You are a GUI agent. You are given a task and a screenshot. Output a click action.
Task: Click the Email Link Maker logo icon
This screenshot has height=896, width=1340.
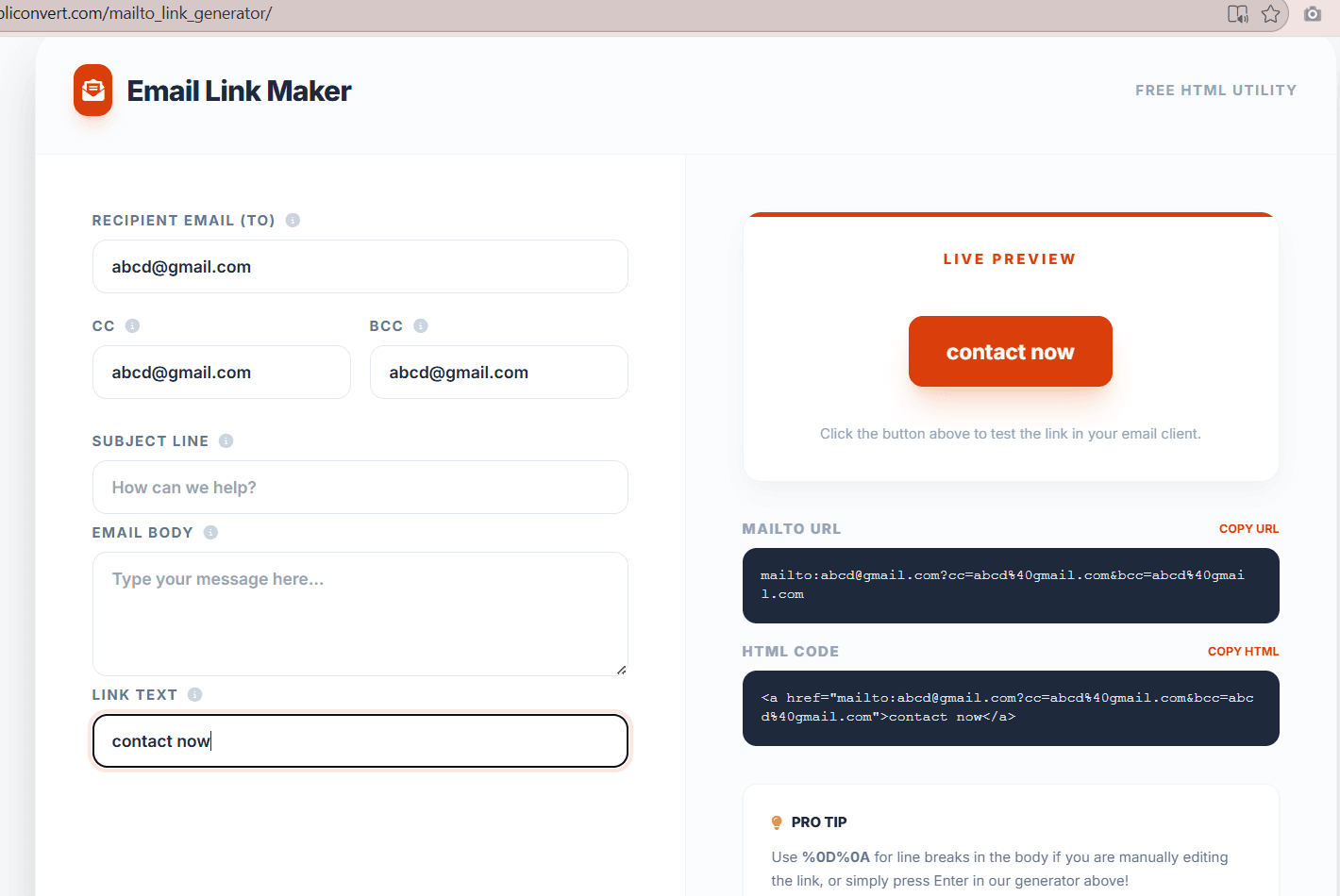coord(92,91)
